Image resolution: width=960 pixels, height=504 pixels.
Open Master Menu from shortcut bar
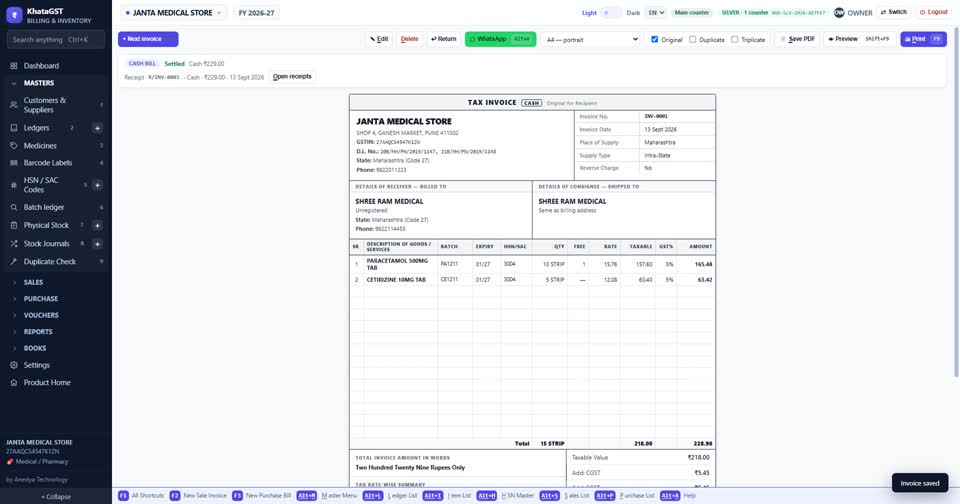327,495
